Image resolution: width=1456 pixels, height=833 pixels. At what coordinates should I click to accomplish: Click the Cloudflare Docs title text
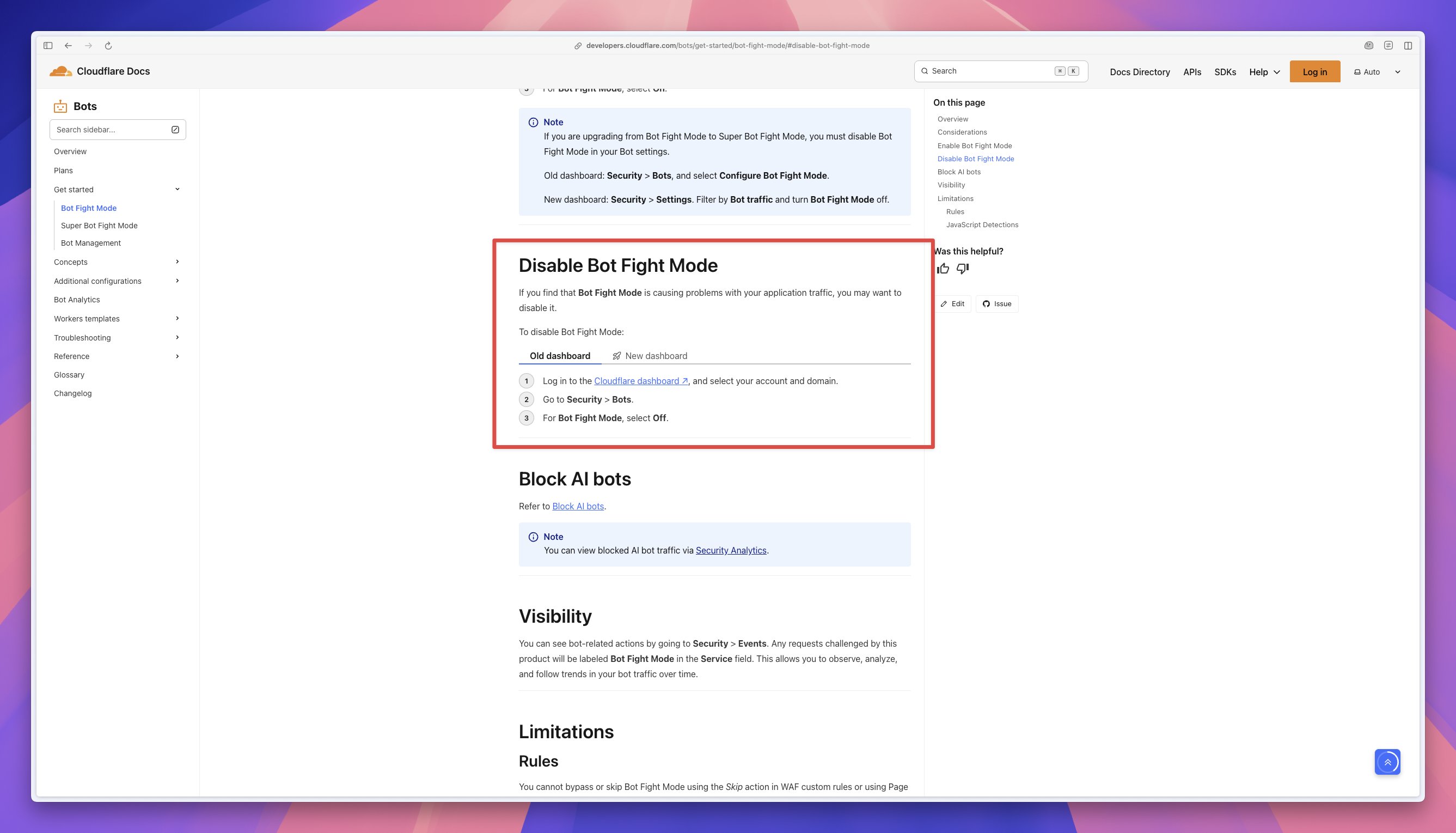(113, 71)
